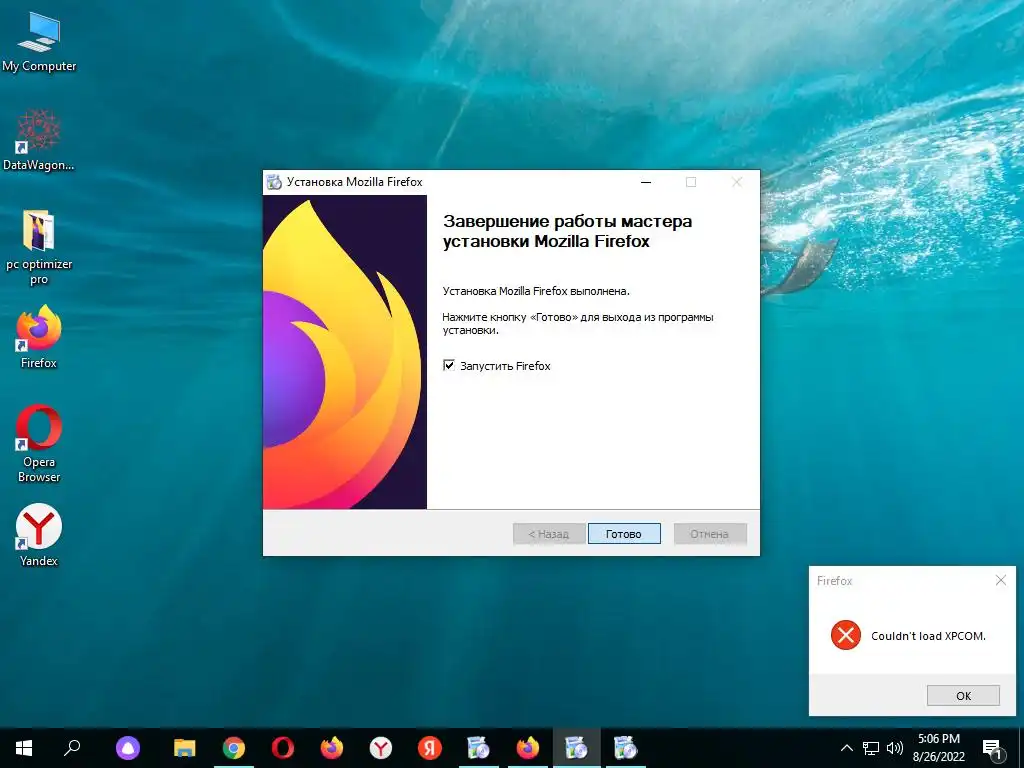The height and width of the screenshot is (768, 1024).
Task: Click the installer icon in the title bar
Action: [274, 182]
